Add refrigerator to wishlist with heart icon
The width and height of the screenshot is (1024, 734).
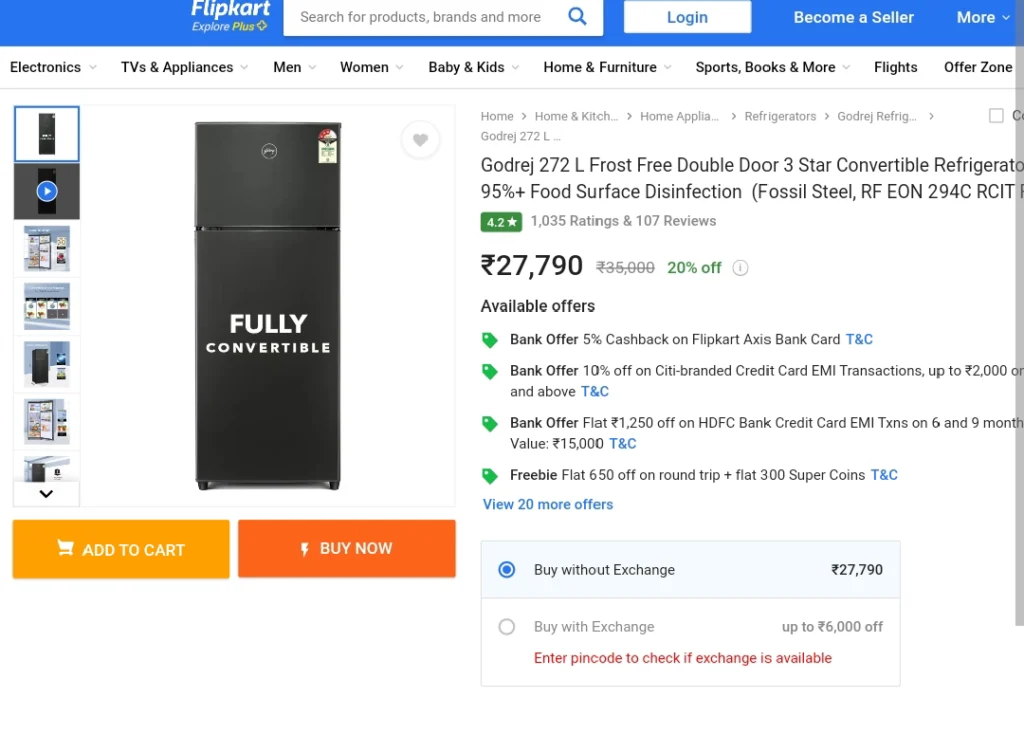(x=420, y=139)
